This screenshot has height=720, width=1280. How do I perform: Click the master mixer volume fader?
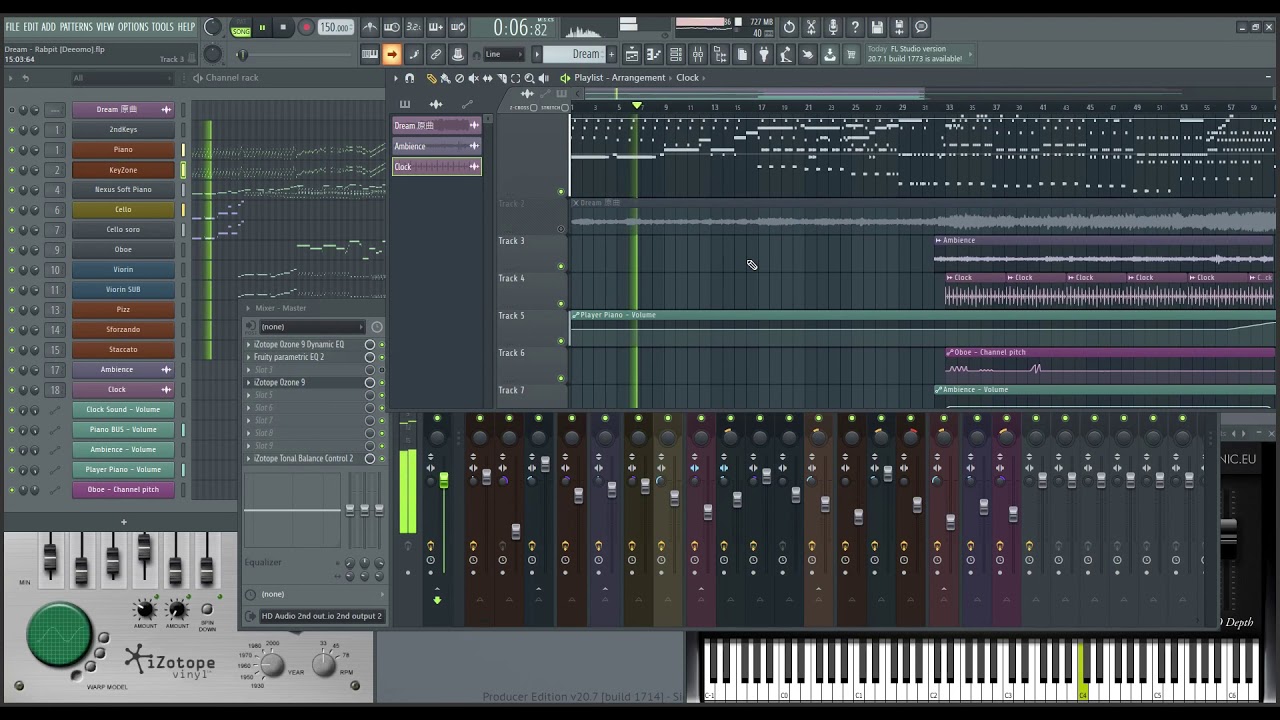(443, 481)
